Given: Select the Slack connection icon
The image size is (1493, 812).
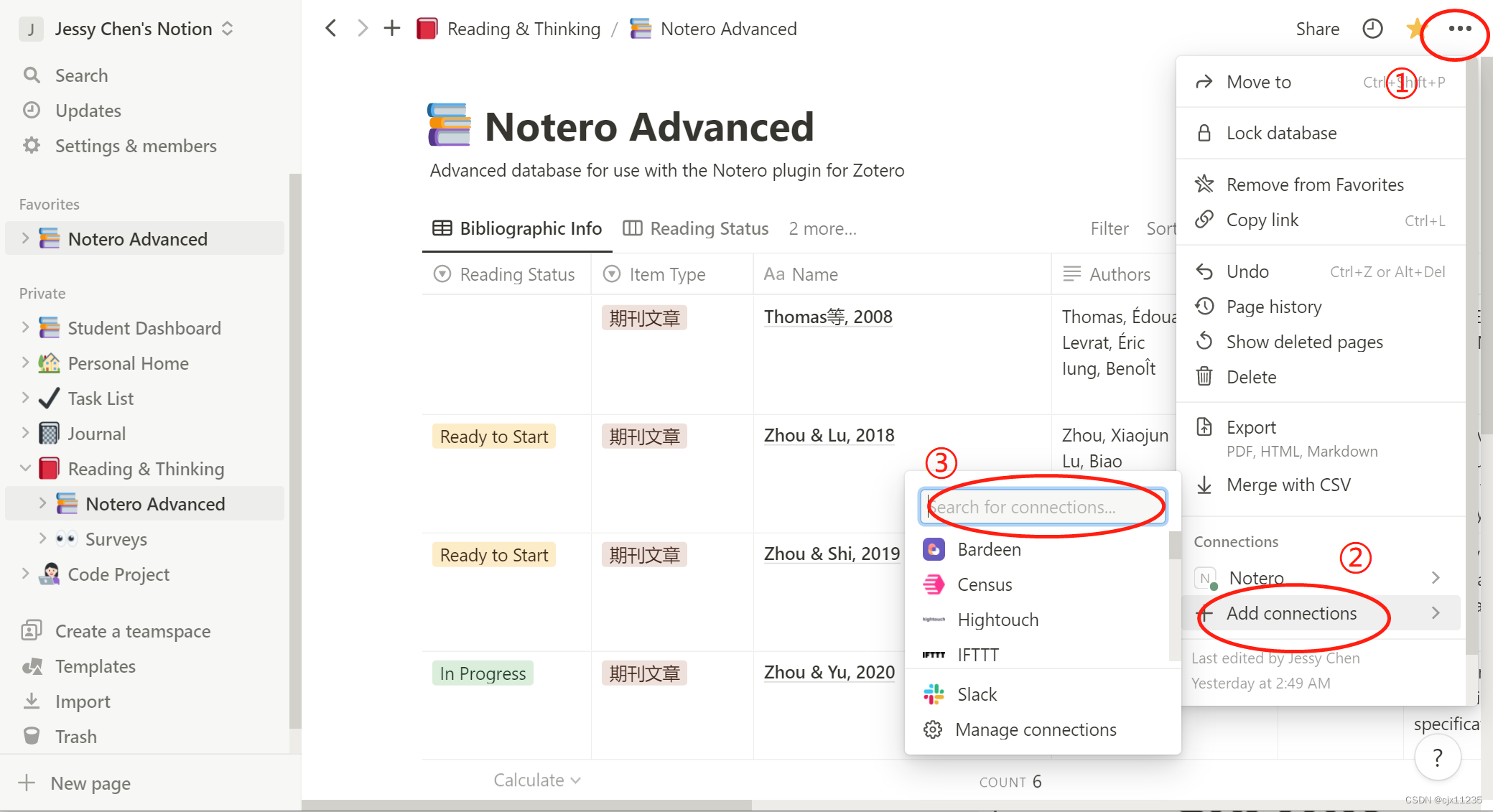Looking at the screenshot, I should pyautogui.click(x=933, y=694).
